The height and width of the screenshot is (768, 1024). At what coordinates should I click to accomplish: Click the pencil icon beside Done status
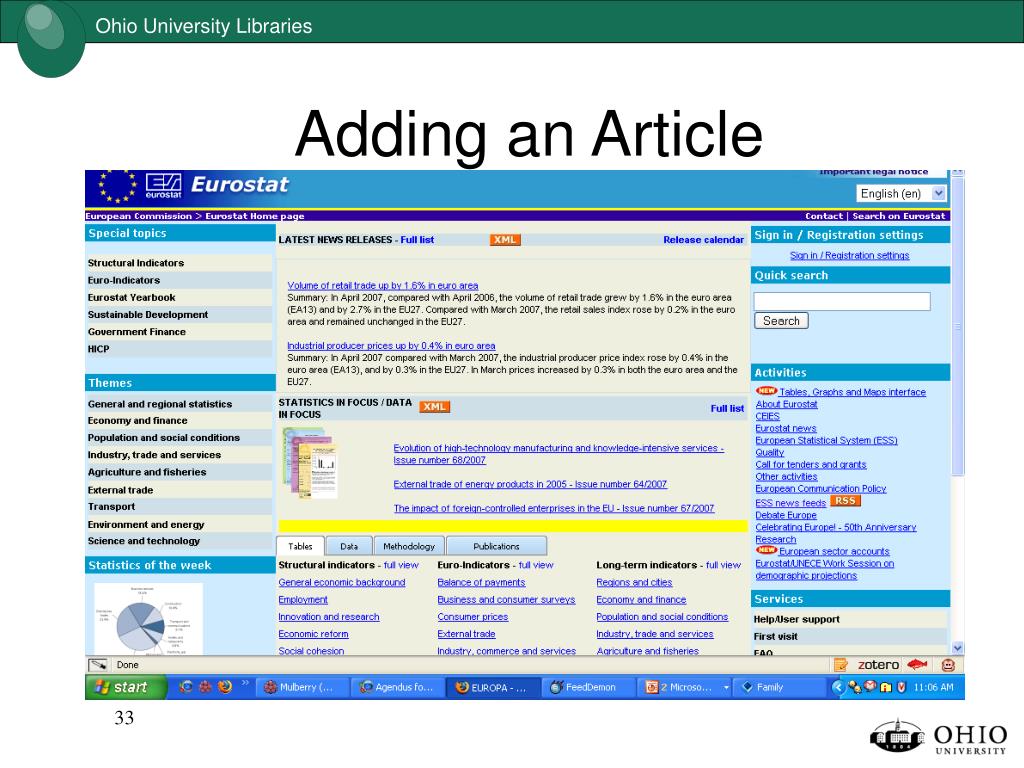[x=98, y=665]
